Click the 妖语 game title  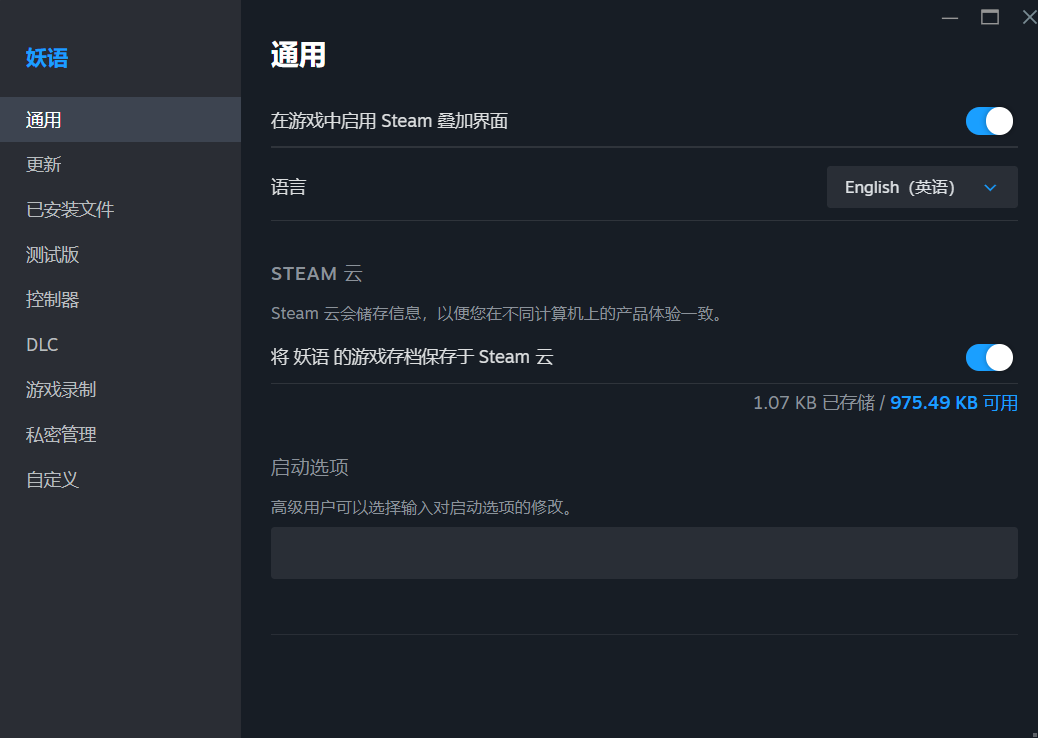(x=47, y=58)
